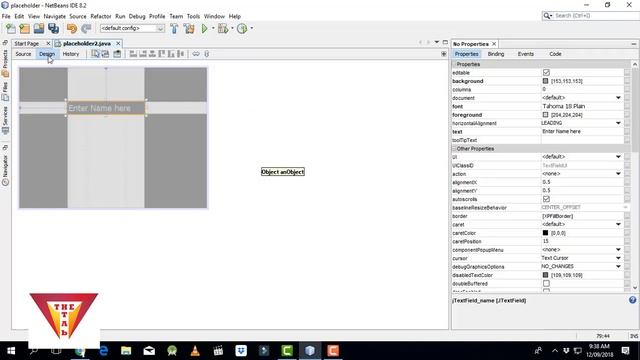Image resolution: width=640 pixels, height=360 pixels.
Task: Click the Open Project toolbar icon
Action: [x=39, y=29]
